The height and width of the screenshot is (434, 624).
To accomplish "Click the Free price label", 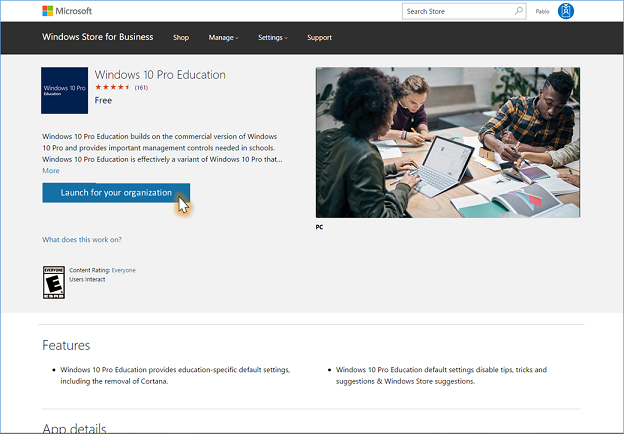I will coord(103,100).
